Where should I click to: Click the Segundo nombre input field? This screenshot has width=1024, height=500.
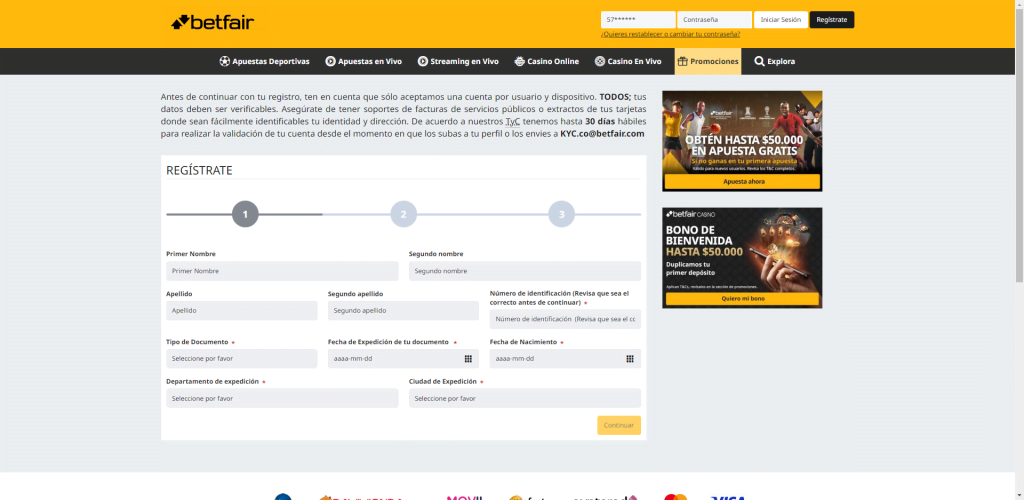(x=525, y=271)
